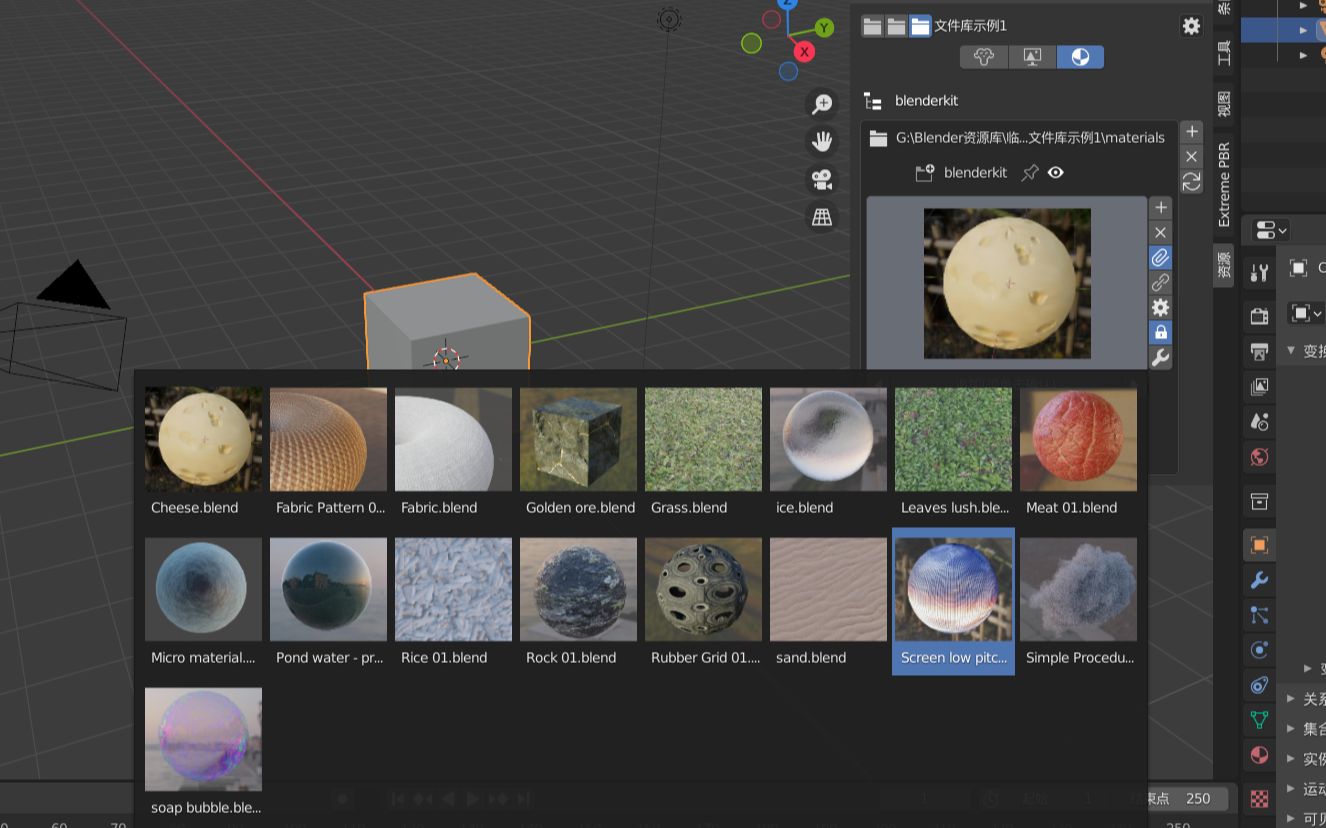
Task: Toggle camera view with the camera icon
Action: point(822,180)
